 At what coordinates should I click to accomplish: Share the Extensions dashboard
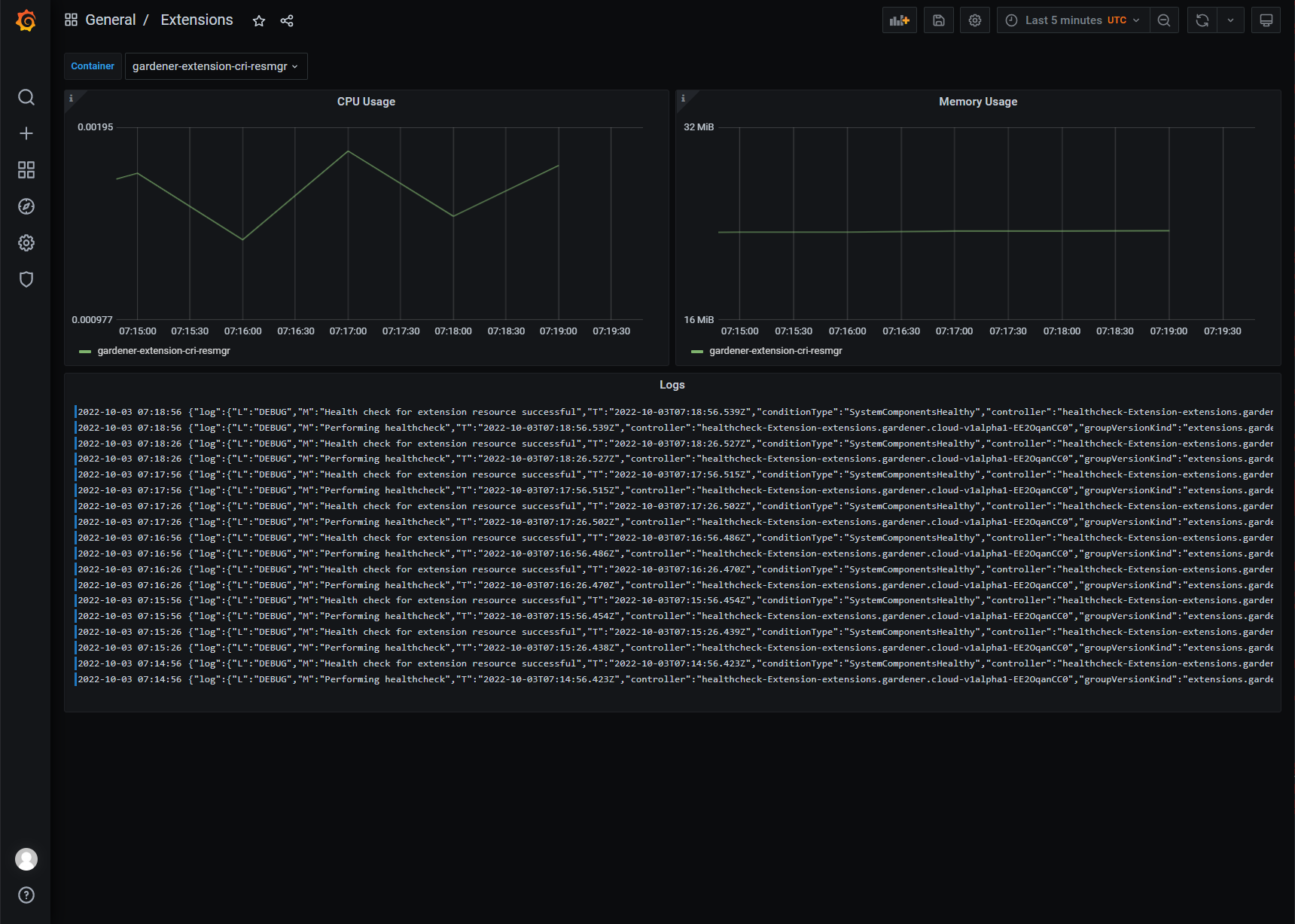[287, 20]
